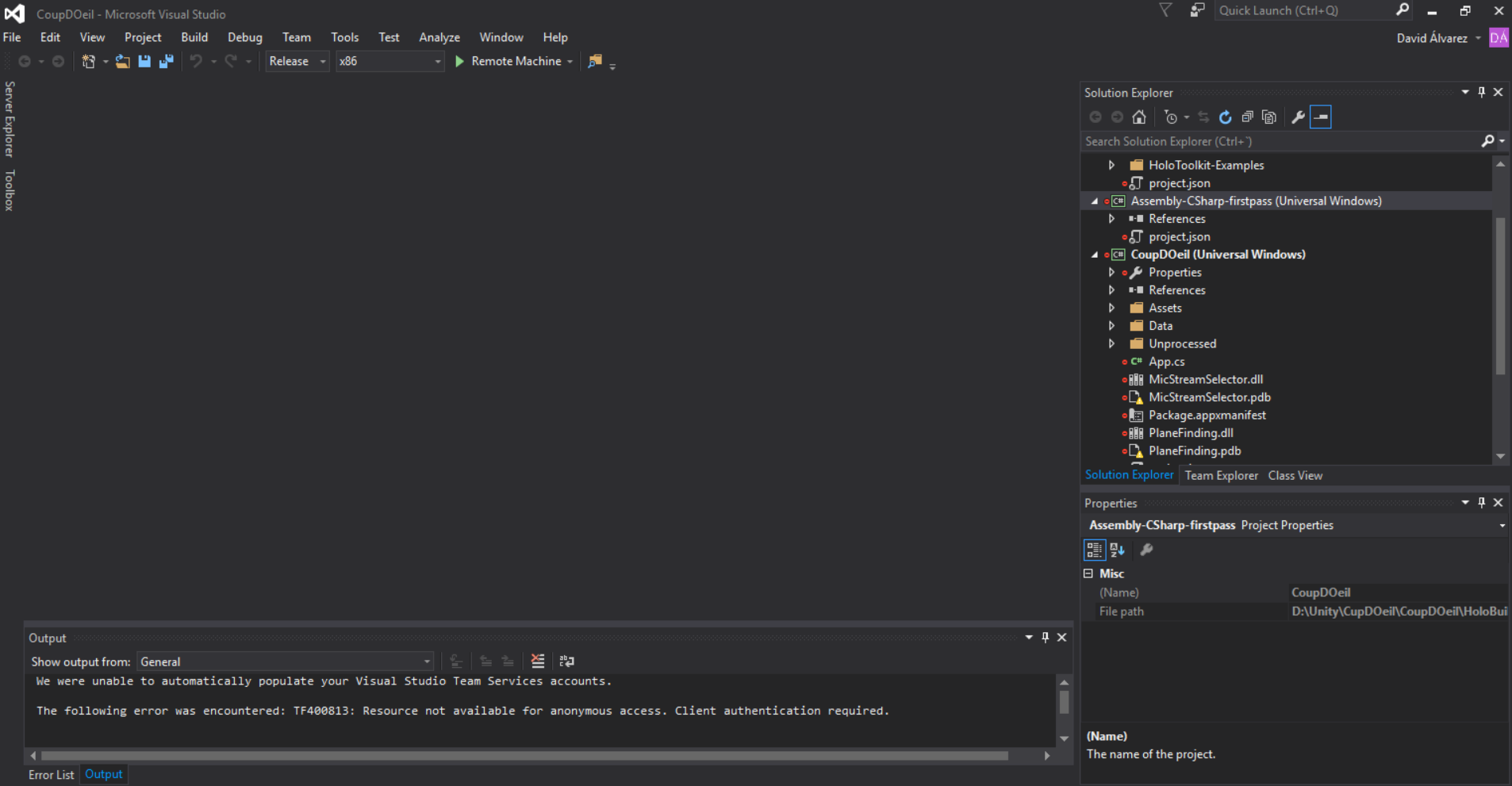Open the Analyze menu
1512x786 pixels.
439,37
